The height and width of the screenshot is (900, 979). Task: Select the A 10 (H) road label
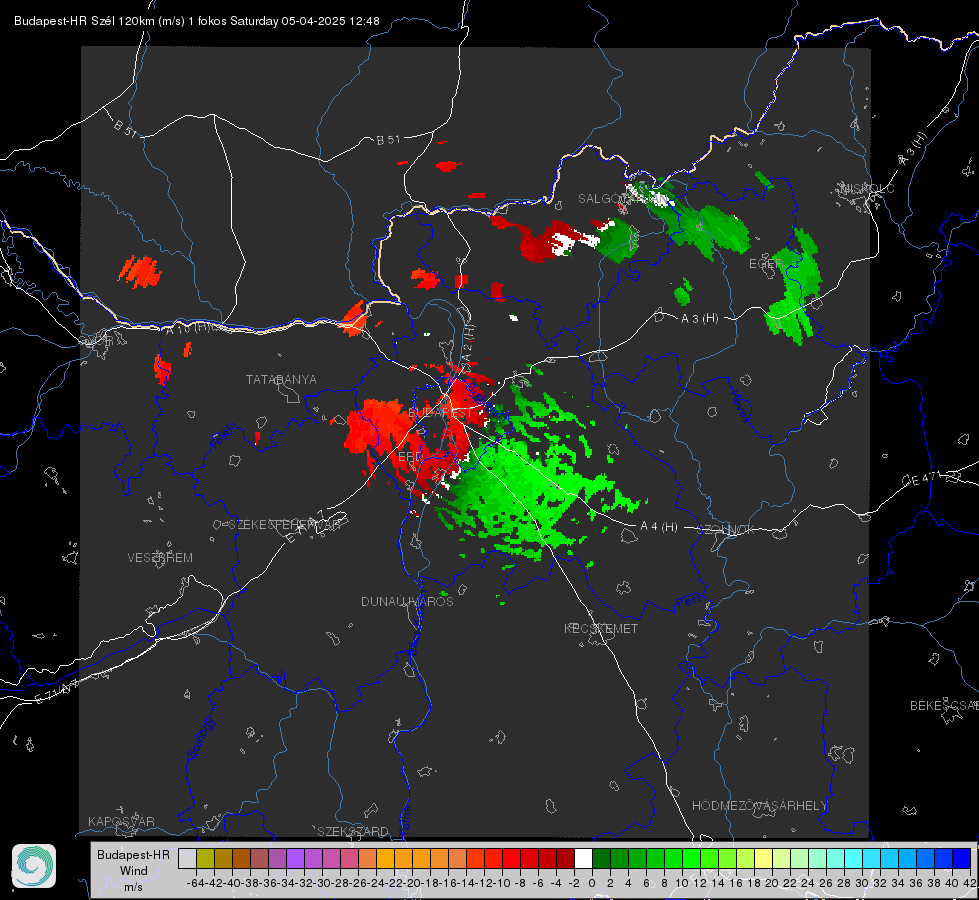pos(188,327)
